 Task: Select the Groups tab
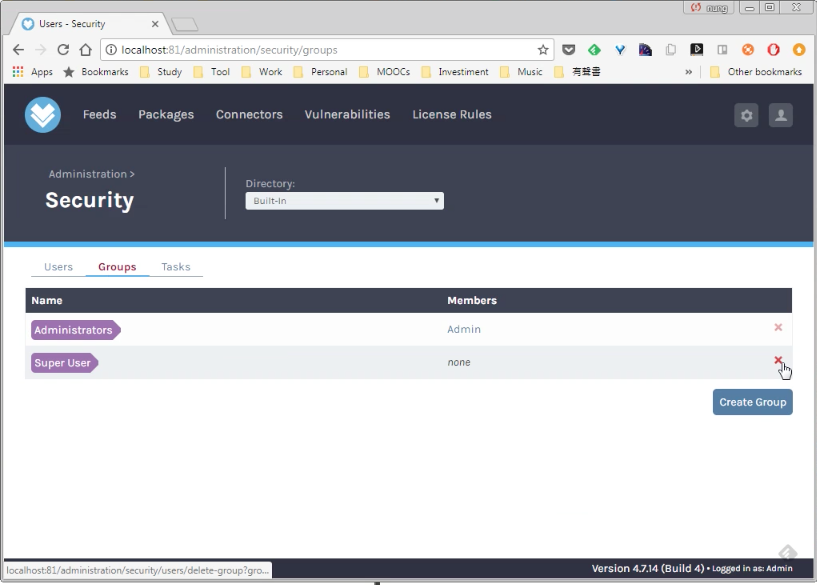[x=117, y=267]
